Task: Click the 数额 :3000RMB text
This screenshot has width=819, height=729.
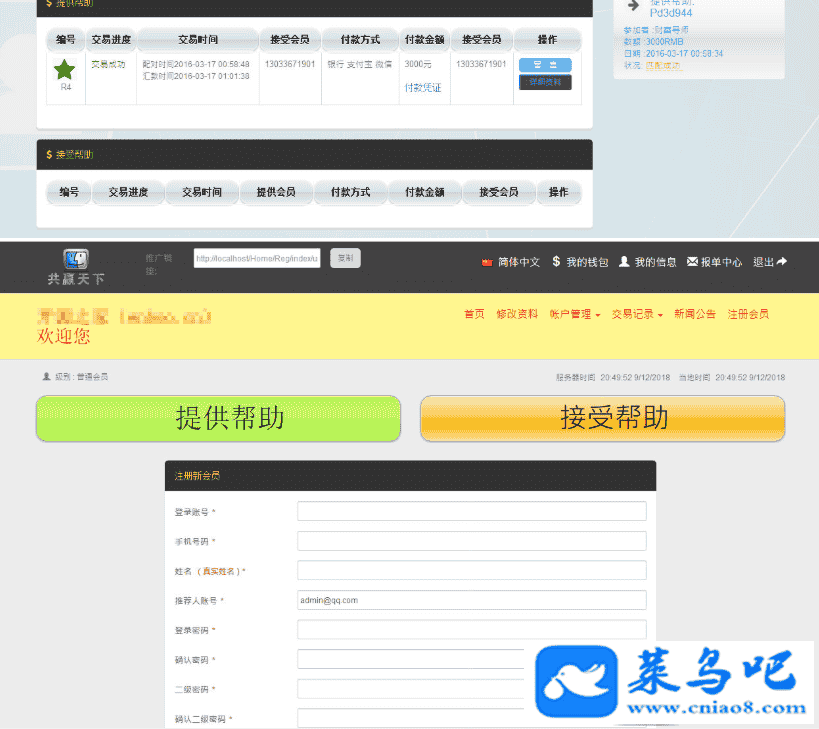Action: 653,42
